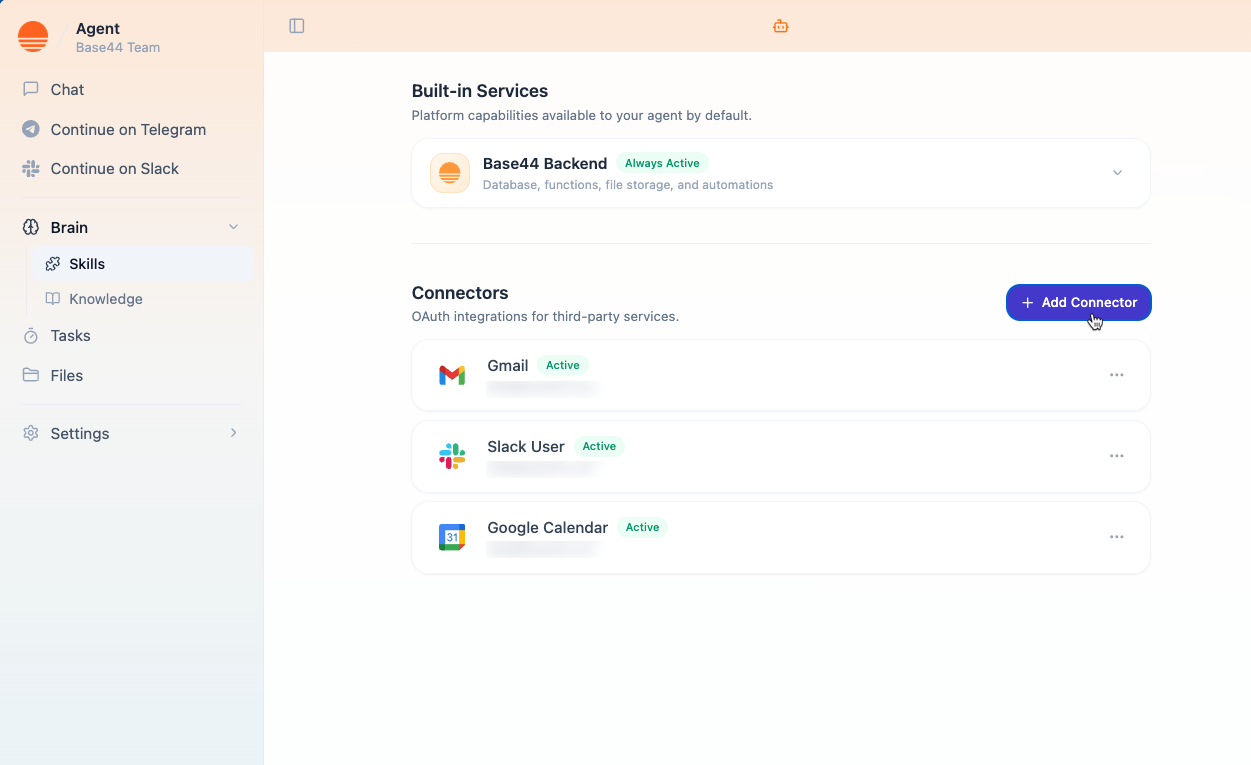Click the Base44 orange logo in sidebar
This screenshot has height=765, width=1251.
pyautogui.click(x=33, y=37)
